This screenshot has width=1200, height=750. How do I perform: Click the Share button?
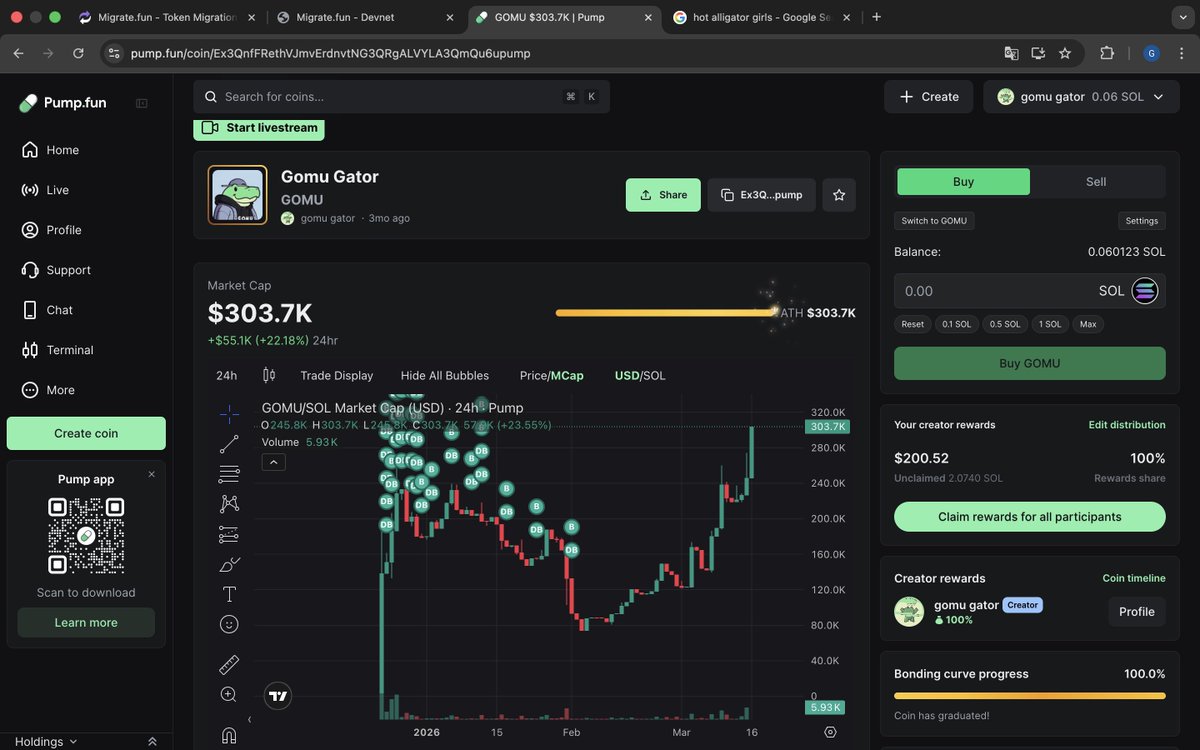pos(663,195)
